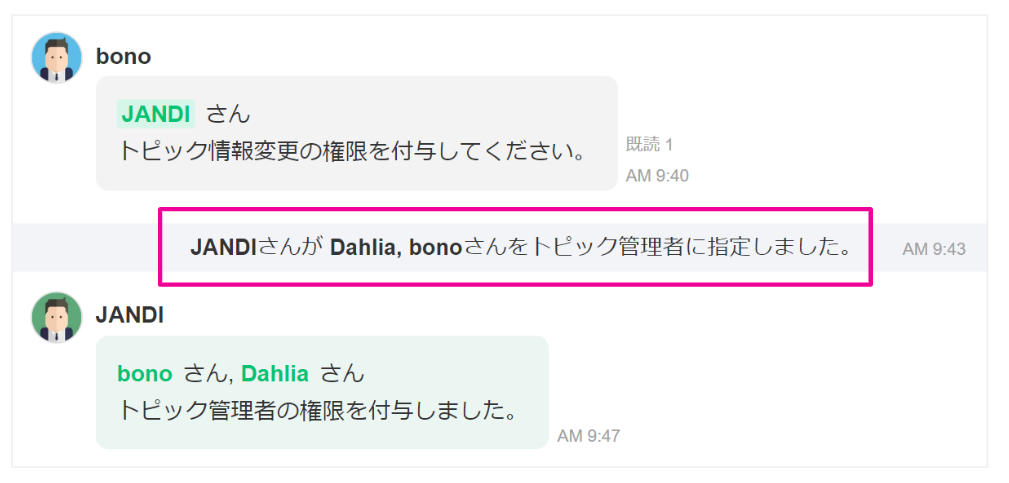The image size is (1009, 483).
Task: Open the bono sender name above first message
Action: (123, 56)
